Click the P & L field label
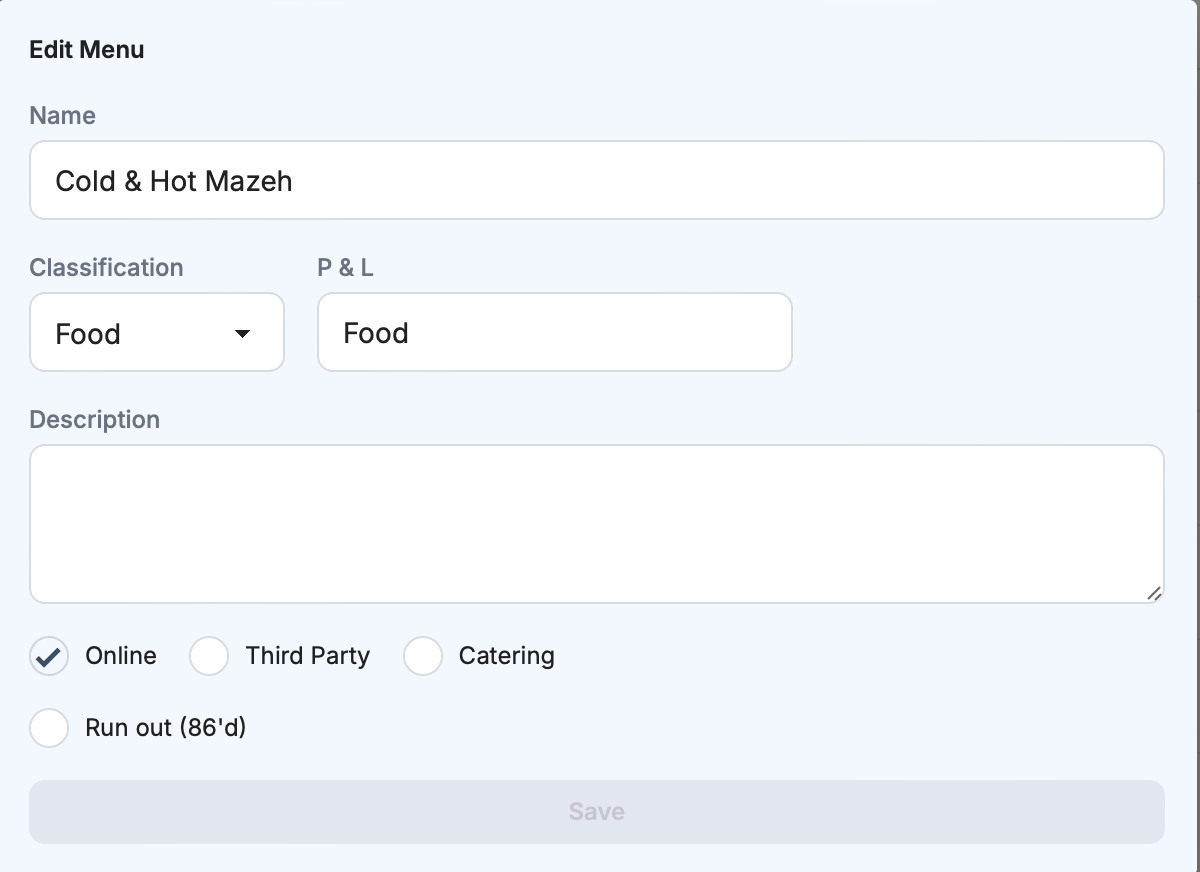This screenshot has height=872, width=1200. [x=345, y=268]
